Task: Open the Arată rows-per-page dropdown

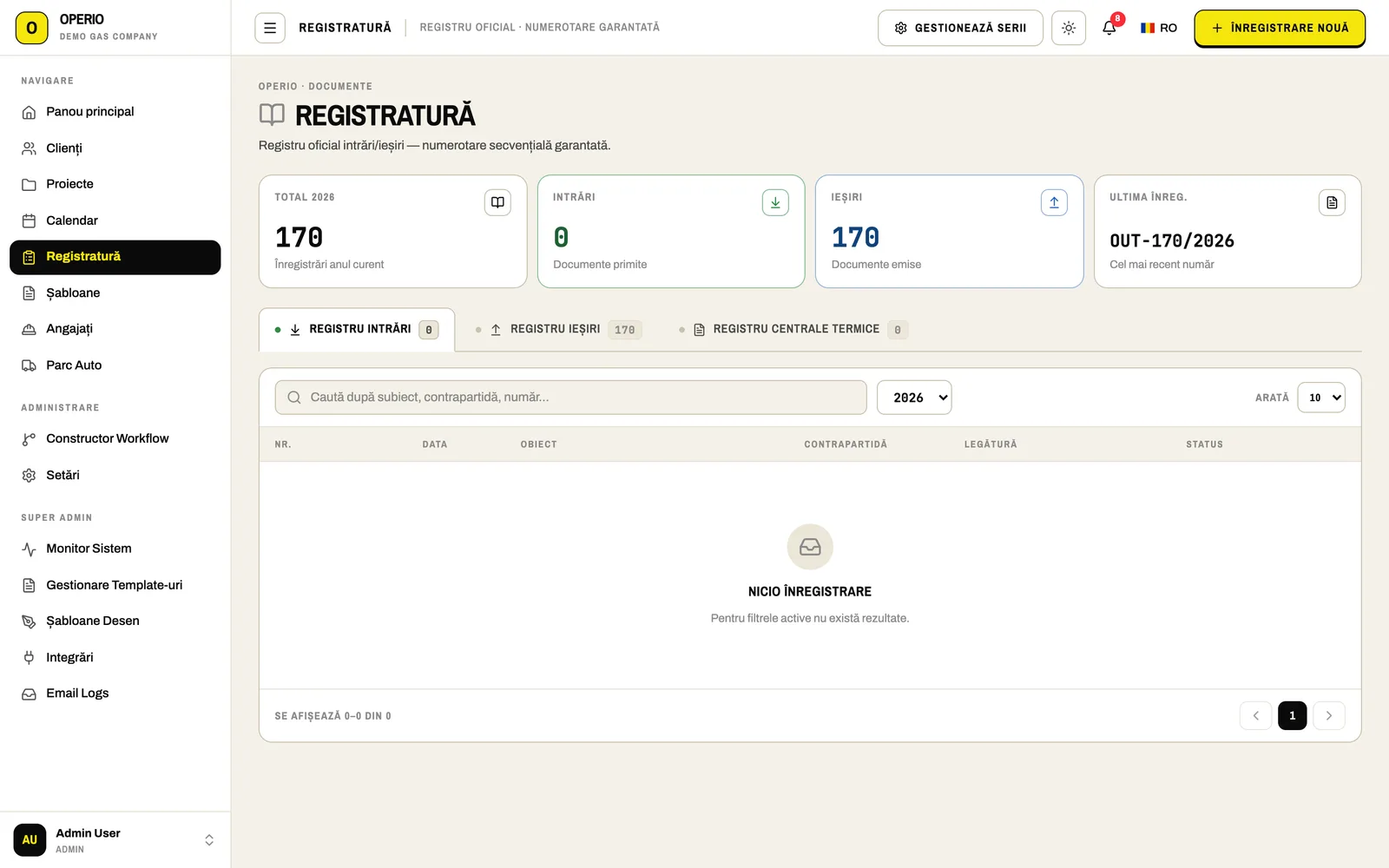Action: 1321,398
